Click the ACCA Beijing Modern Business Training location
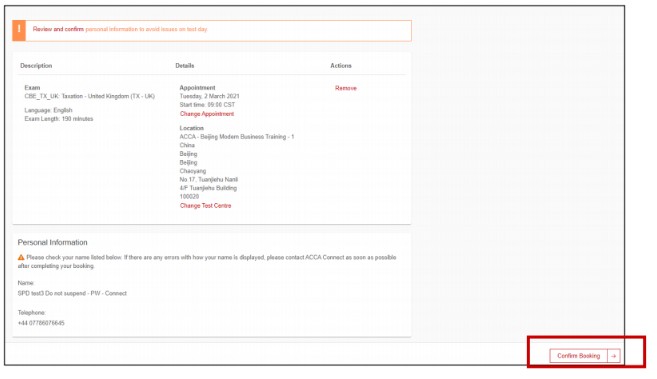Image resolution: width=657 pixels, height=379 pixels. point(237,137)
